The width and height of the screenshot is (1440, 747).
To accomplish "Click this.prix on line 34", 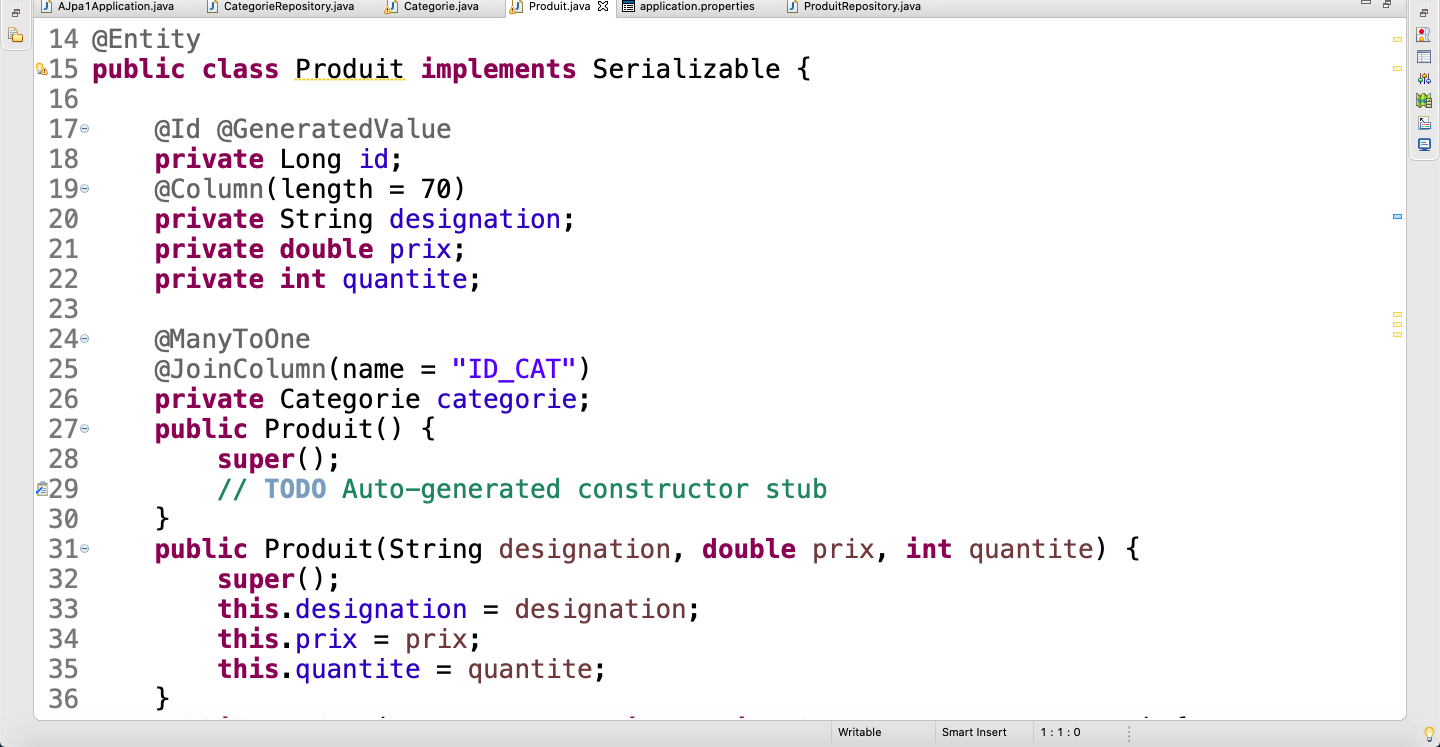I will [287, 639].
